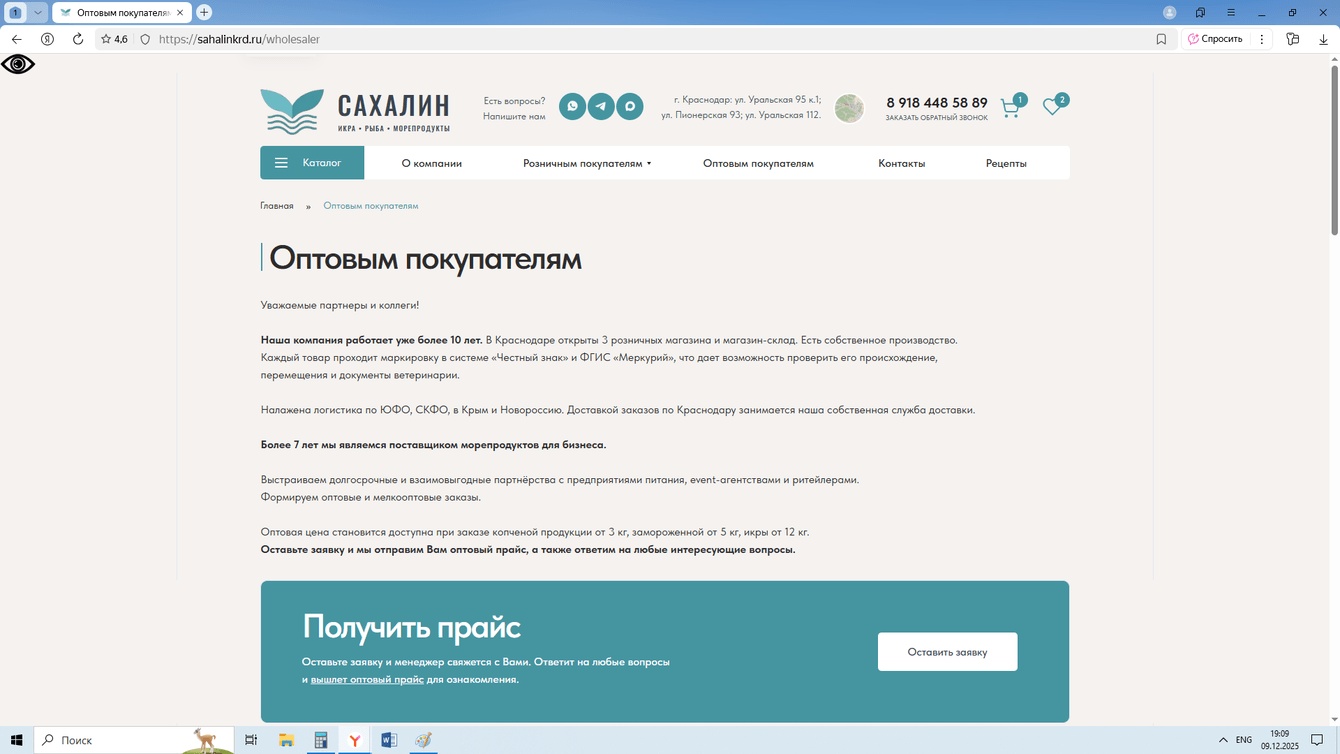Image resolution: width=1340 pixels, height=754 pixels.
Task: Expand Розничным покупателям dropdown
Action: click(587, 163)
